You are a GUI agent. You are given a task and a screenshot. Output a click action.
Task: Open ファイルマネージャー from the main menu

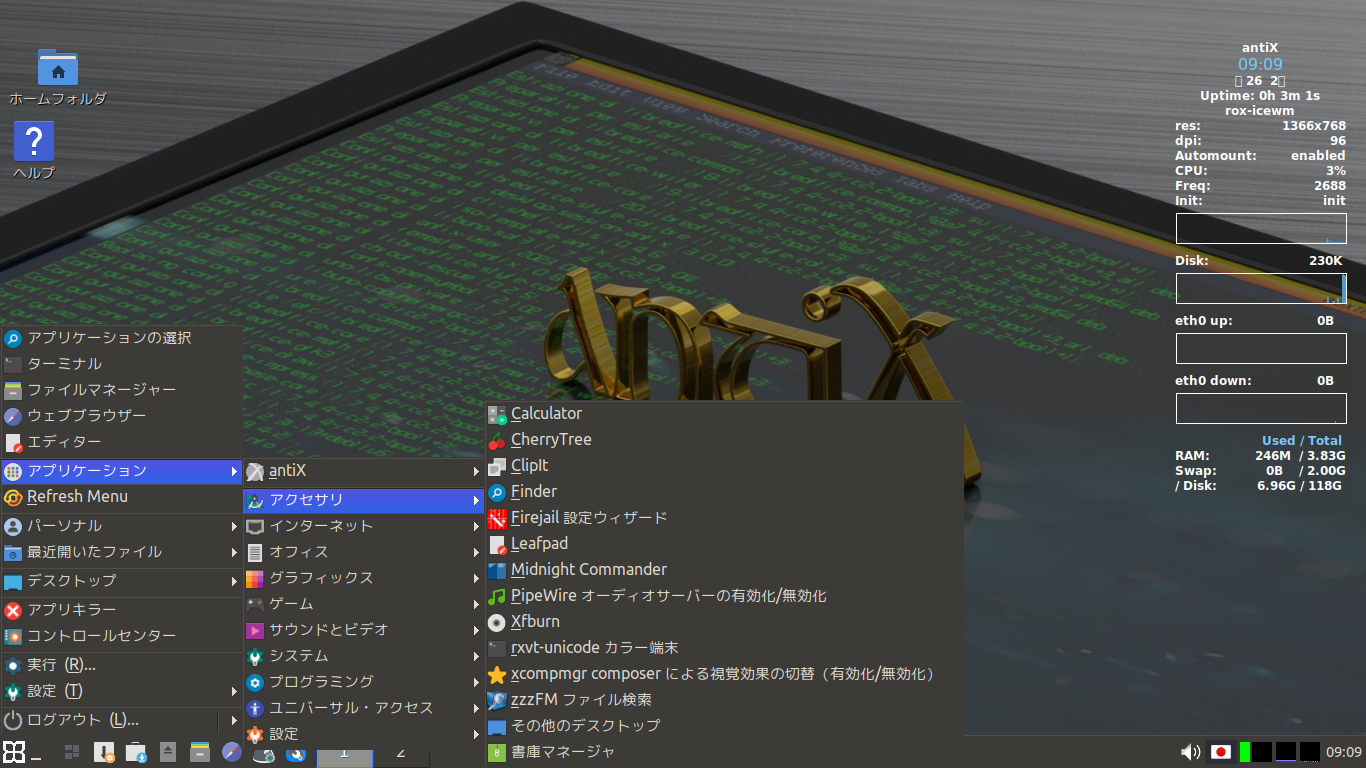(122, 390)
